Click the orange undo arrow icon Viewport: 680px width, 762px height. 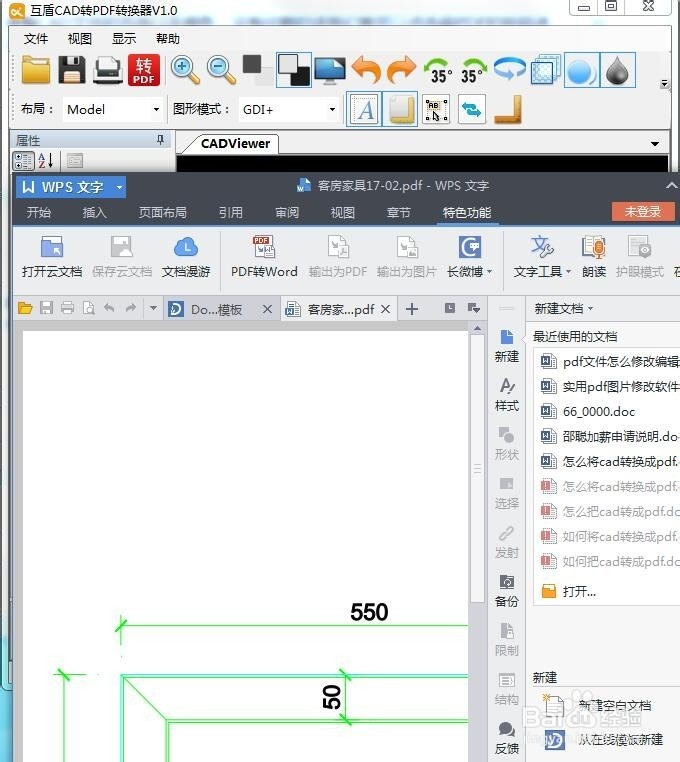tap(366, 70)
